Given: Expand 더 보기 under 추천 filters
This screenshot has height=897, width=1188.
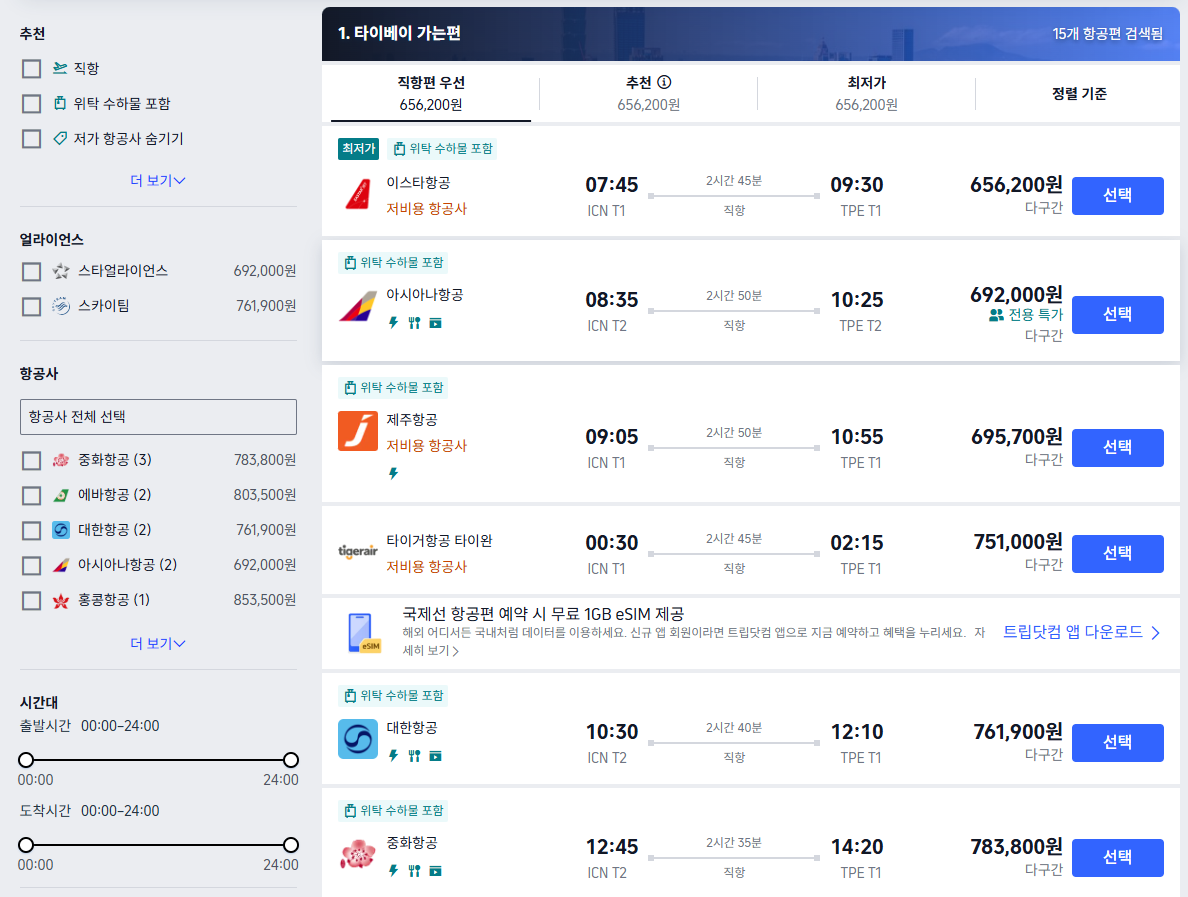Looking at the screenshot, I should point(158,180).
